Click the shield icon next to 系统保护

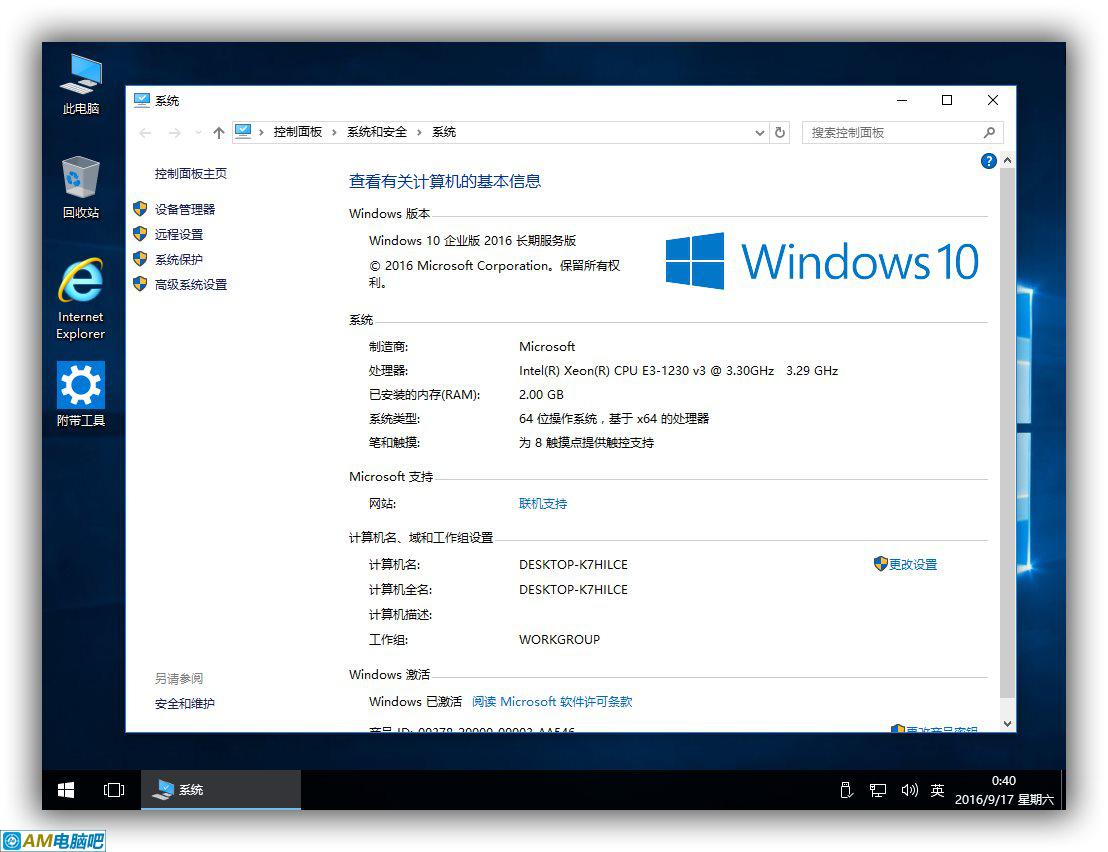[140, 259]
